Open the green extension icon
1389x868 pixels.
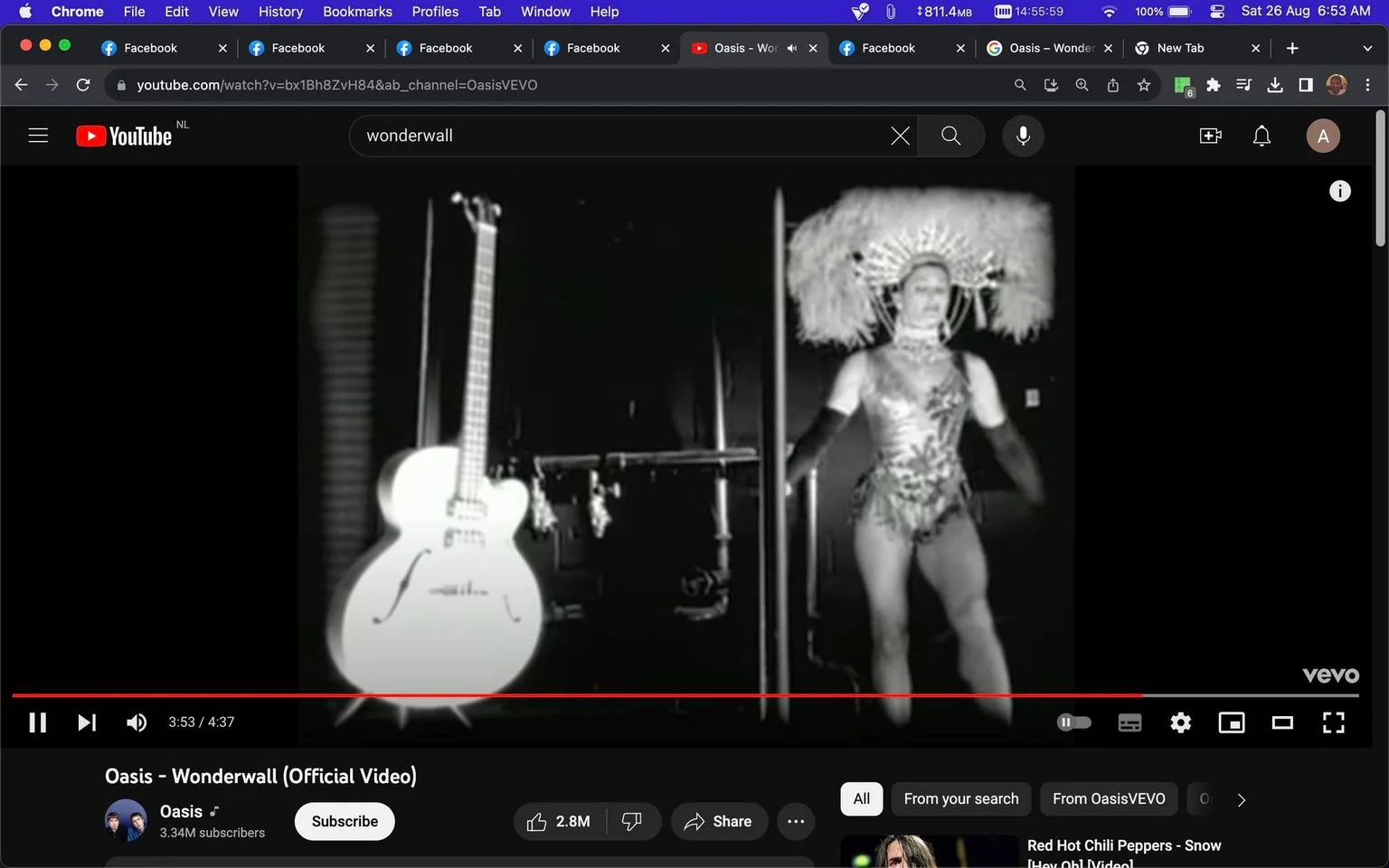1183,86
